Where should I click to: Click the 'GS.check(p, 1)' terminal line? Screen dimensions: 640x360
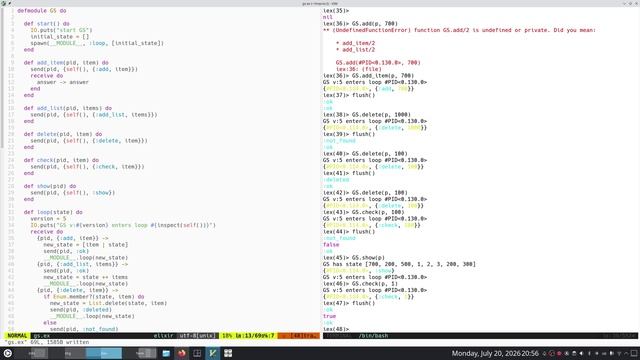coord(360,284)
